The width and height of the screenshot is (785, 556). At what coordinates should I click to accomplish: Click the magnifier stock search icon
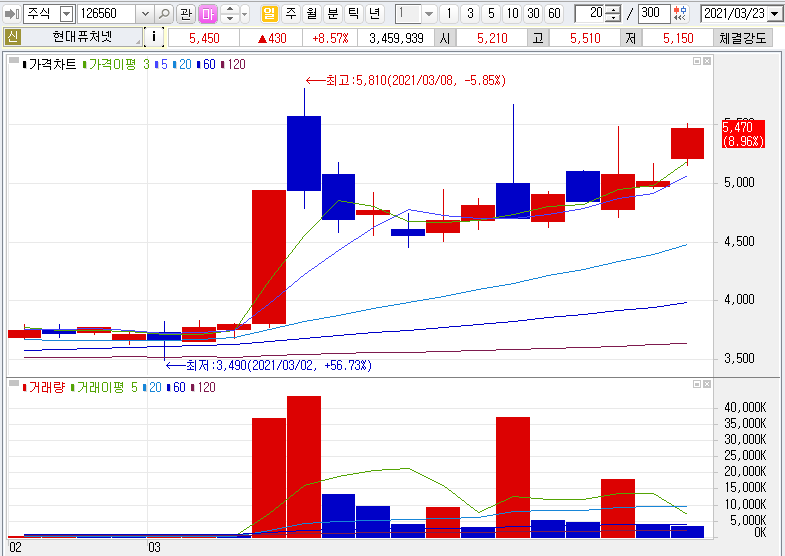click(x=164, y=14)
